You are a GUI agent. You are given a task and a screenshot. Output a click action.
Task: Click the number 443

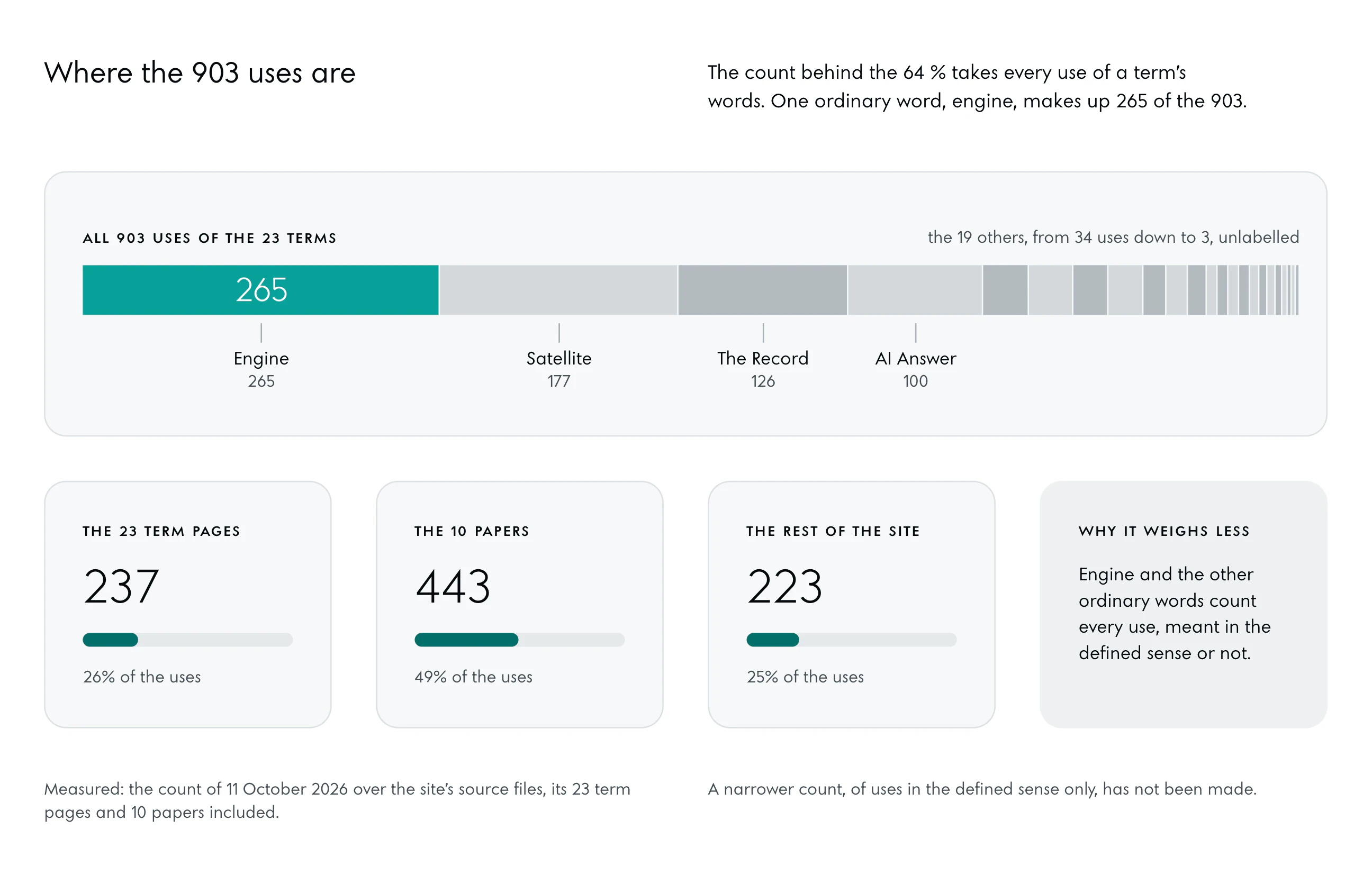point(453,587)
